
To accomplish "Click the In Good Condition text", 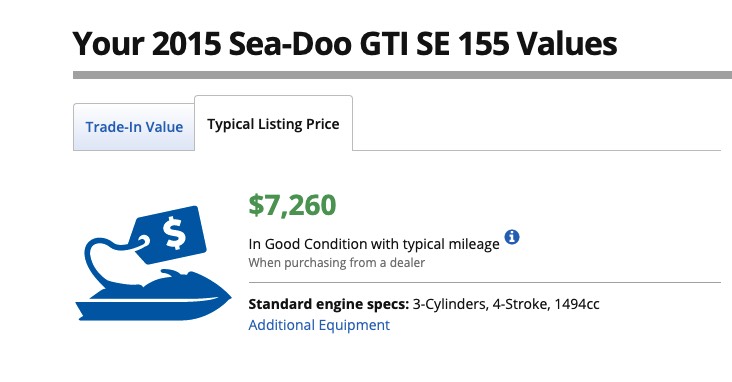I will (x=308, y=244).
